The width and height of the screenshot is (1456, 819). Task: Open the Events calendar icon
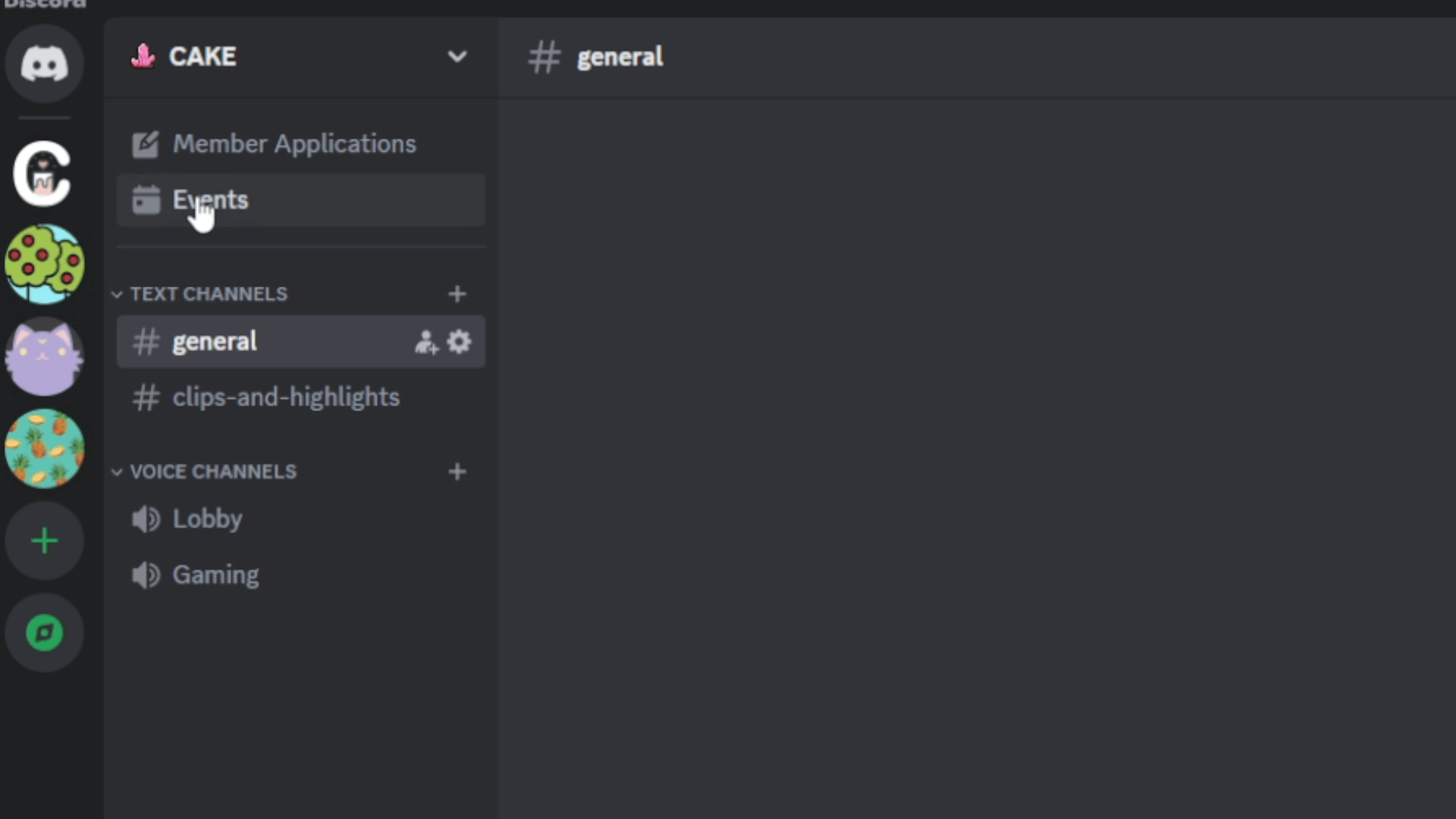pyautogui.click(x=146, y=199)
